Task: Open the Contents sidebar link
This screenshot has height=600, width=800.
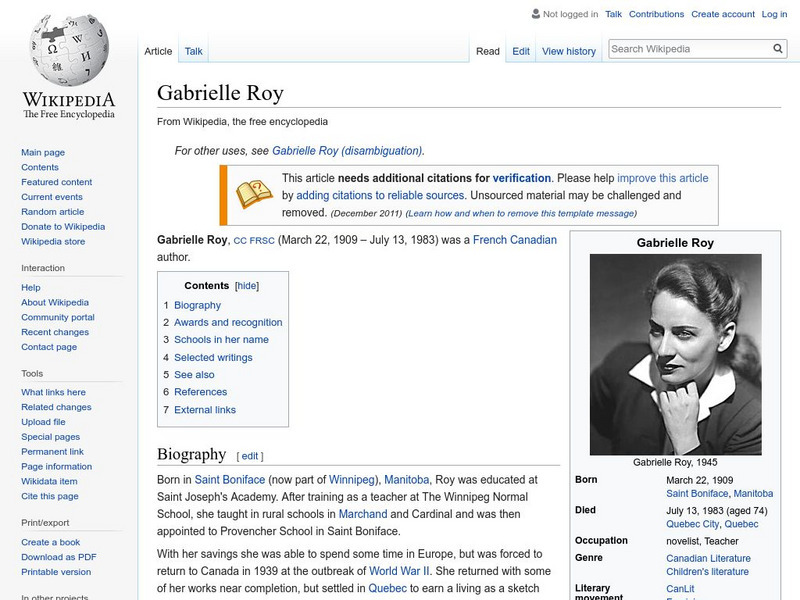Action: [x=40, y=167]
